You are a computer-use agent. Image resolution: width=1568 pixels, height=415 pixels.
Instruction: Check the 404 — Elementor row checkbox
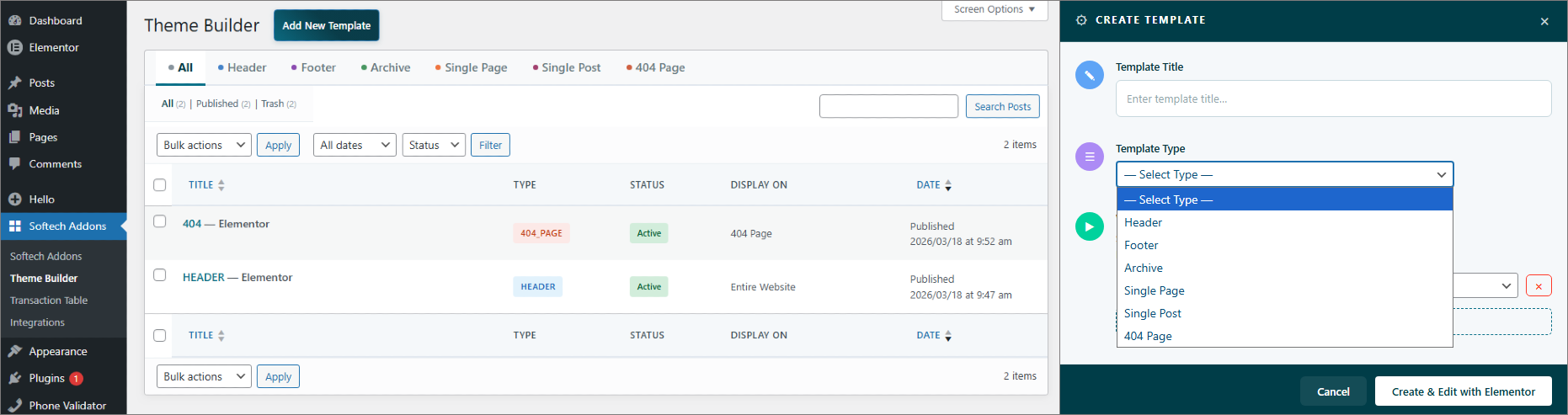(160, 221)
